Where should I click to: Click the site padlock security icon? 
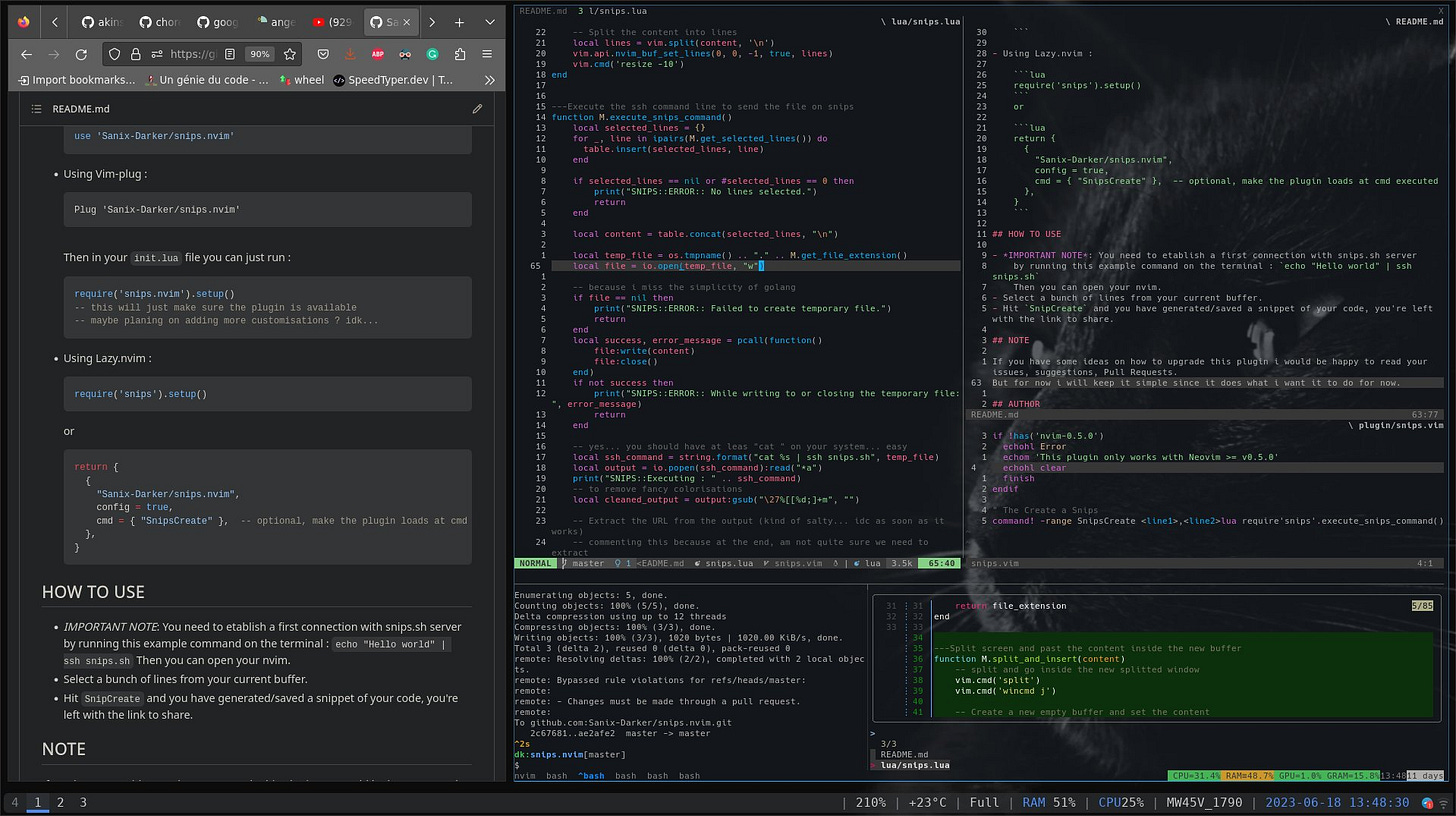pos(136,54)
